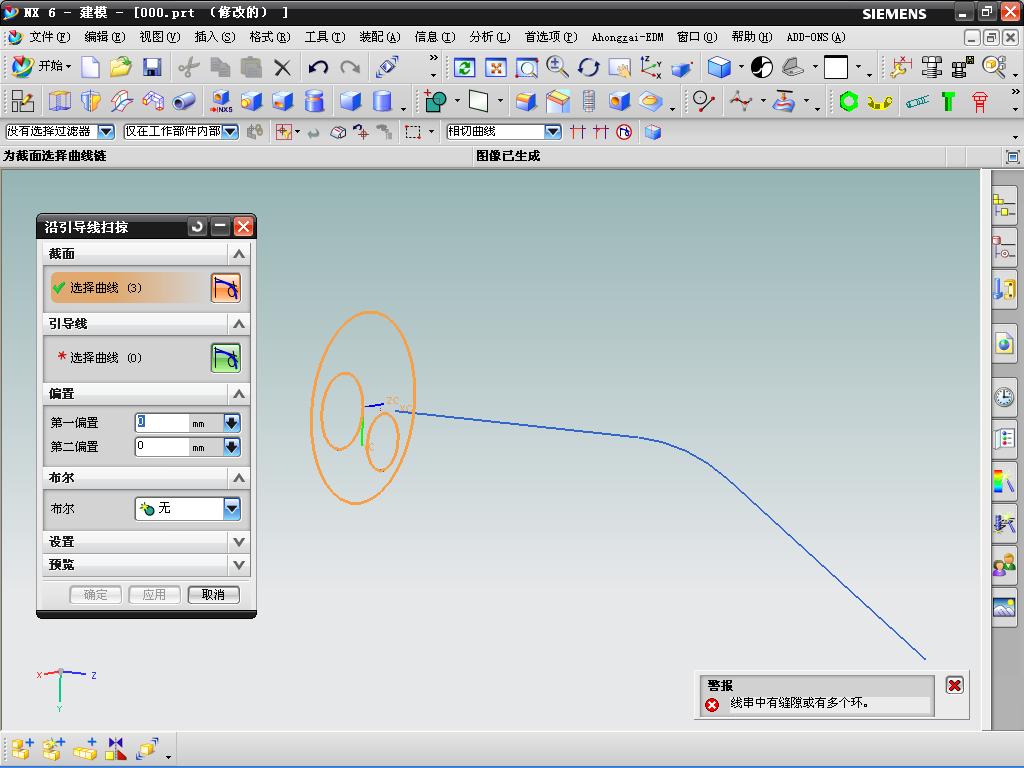Click the 取消 button
1024x768 pixels.
214,594
